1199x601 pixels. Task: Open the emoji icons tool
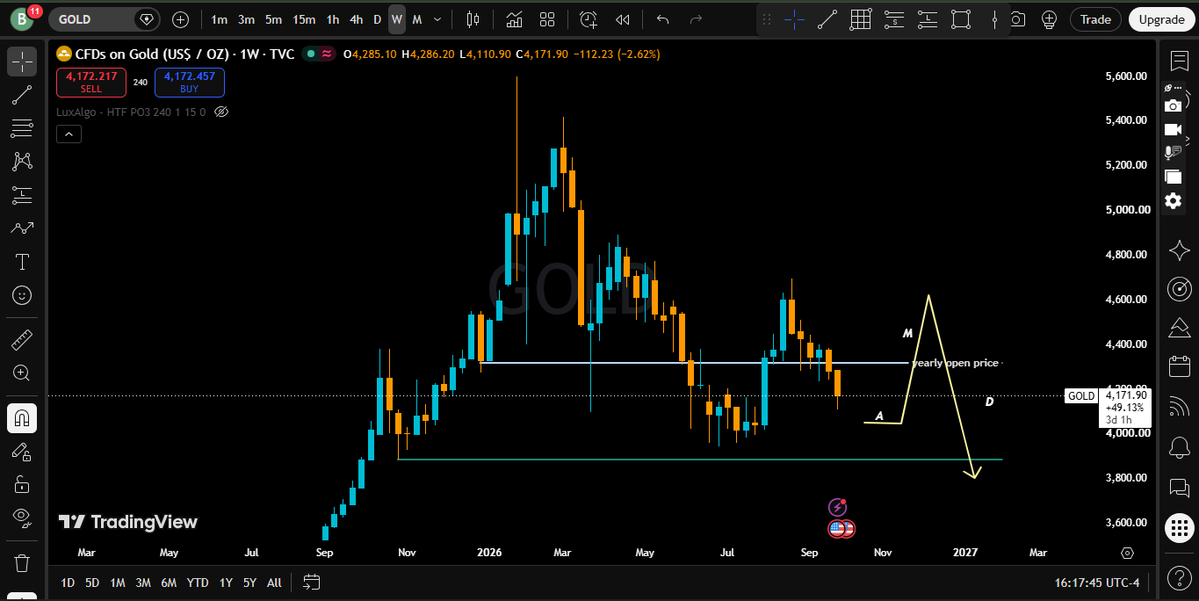tap(22, 295)
